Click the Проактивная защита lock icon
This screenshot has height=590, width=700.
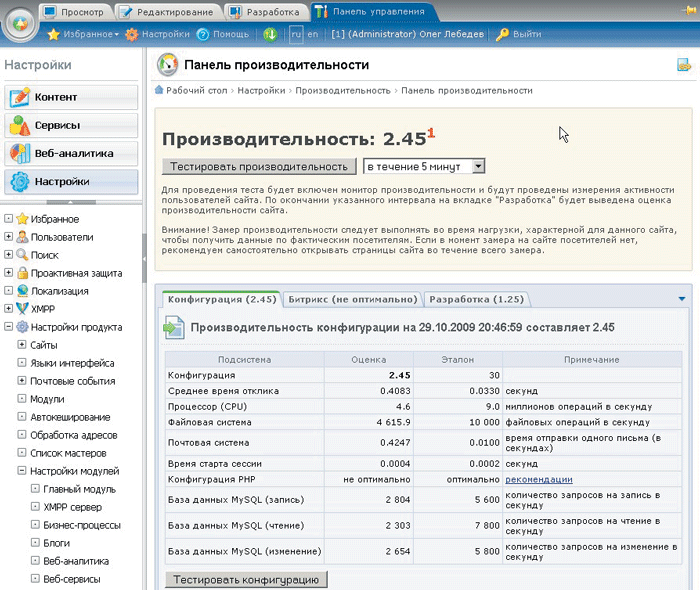[x=22, y=273]
